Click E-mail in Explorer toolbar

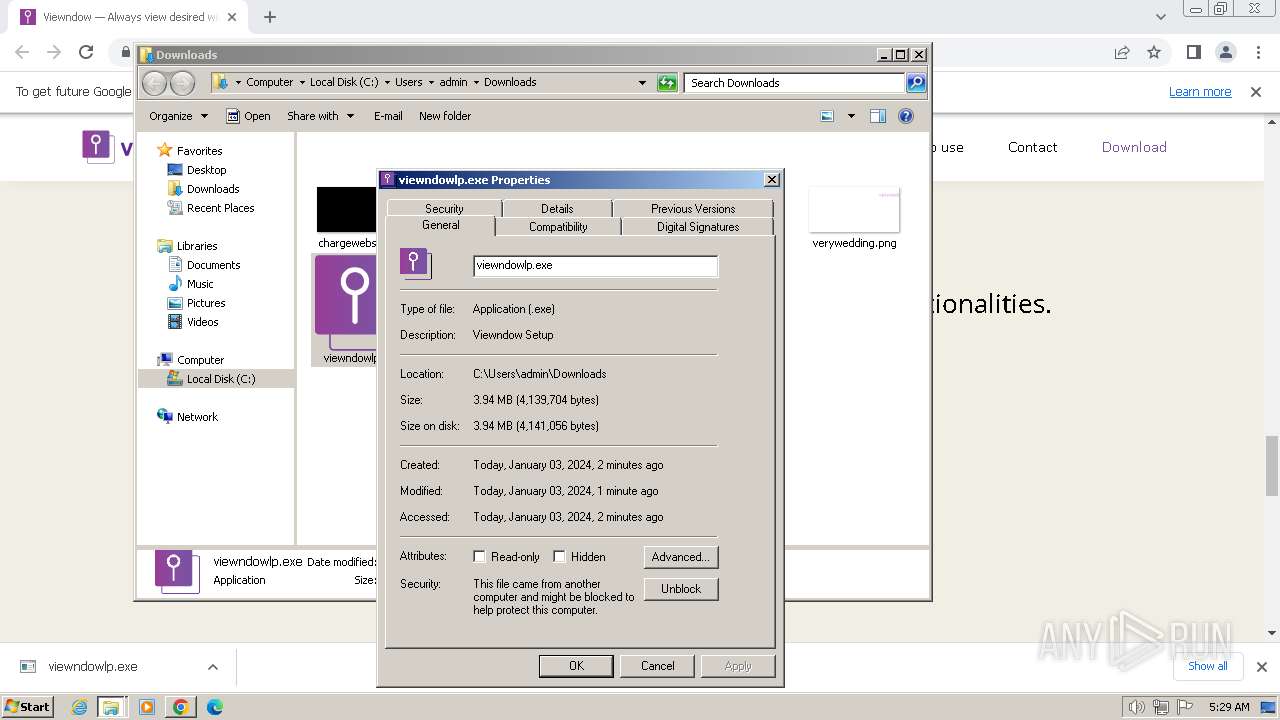coord(388,116)
